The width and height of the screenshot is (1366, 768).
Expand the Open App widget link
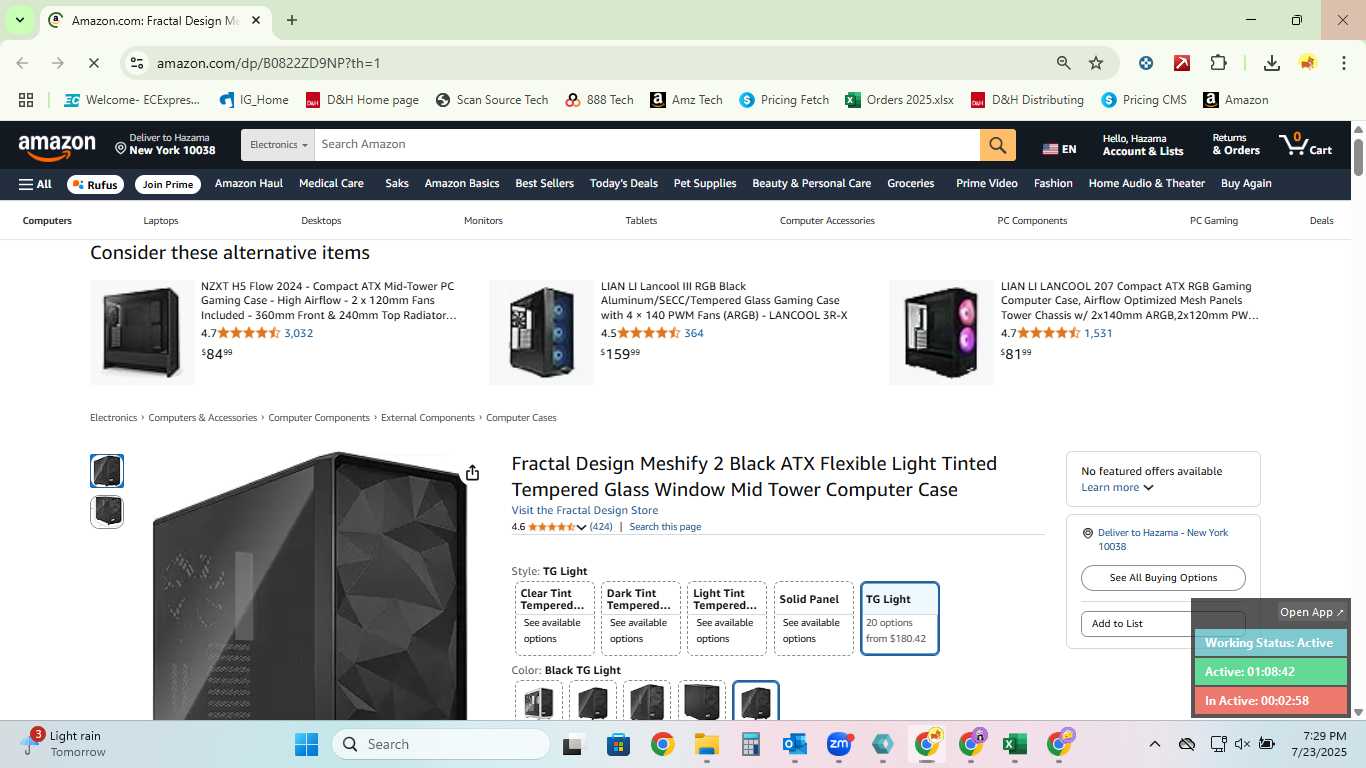(1312, 612)
